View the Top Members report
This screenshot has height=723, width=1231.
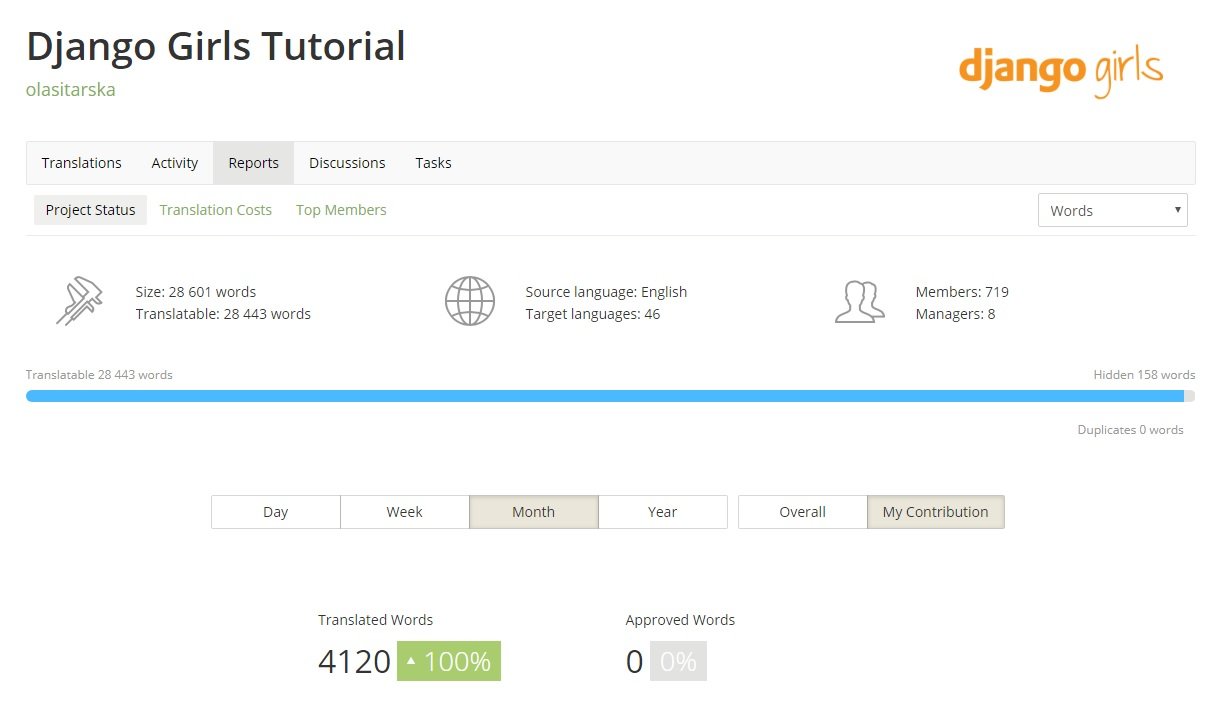[341, 210]
